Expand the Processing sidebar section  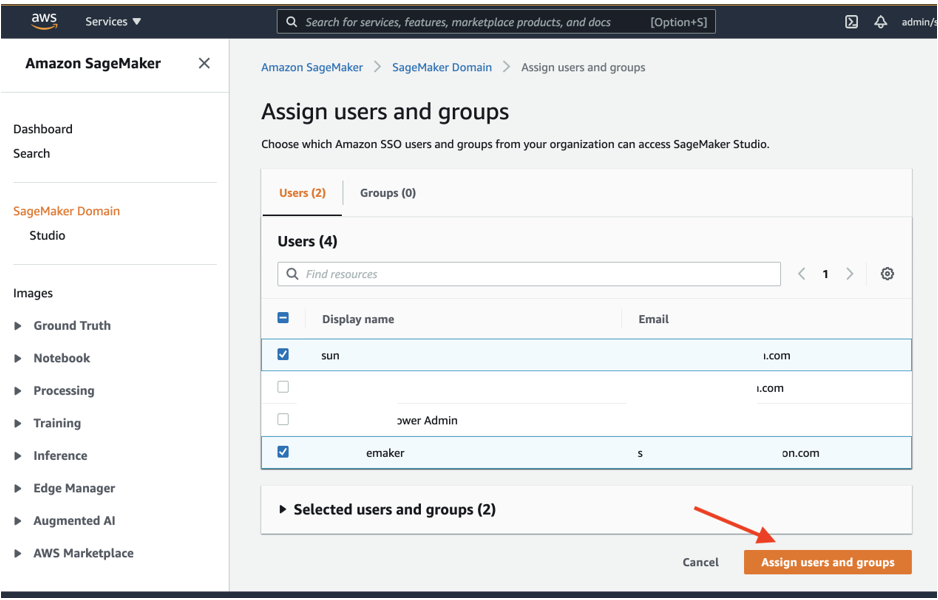tap(18, 391)
